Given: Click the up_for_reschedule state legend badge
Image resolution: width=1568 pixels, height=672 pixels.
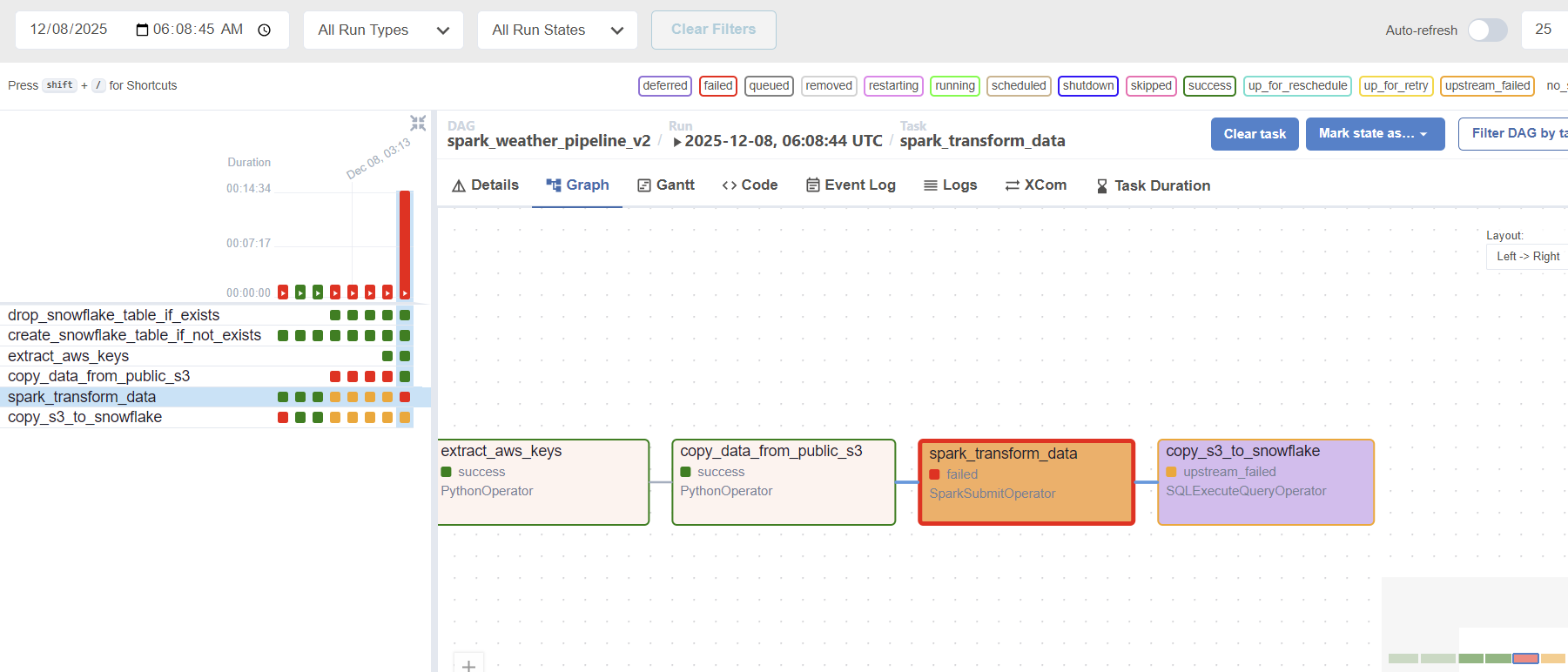Looking at the screenshot, I should 1297,86.
